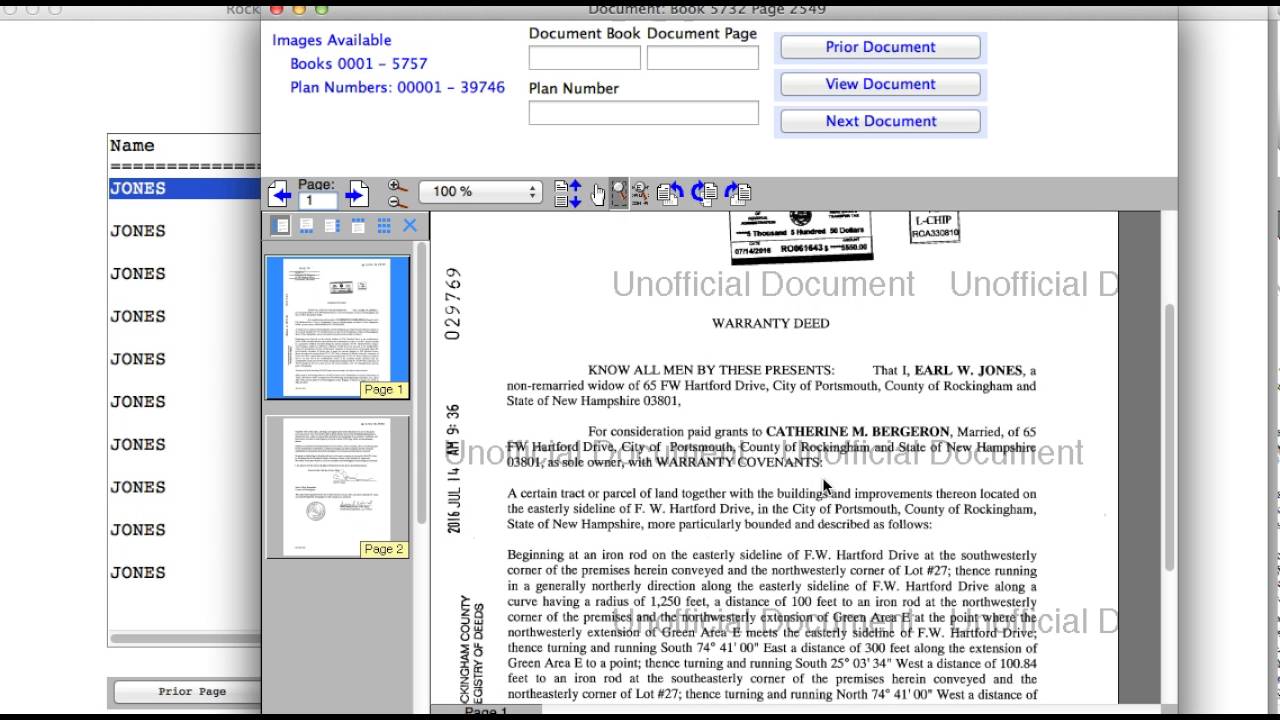Viewport: 1280px width, 720px height.
Task: Select the marquee zoom tool
Action: (619, 194)
